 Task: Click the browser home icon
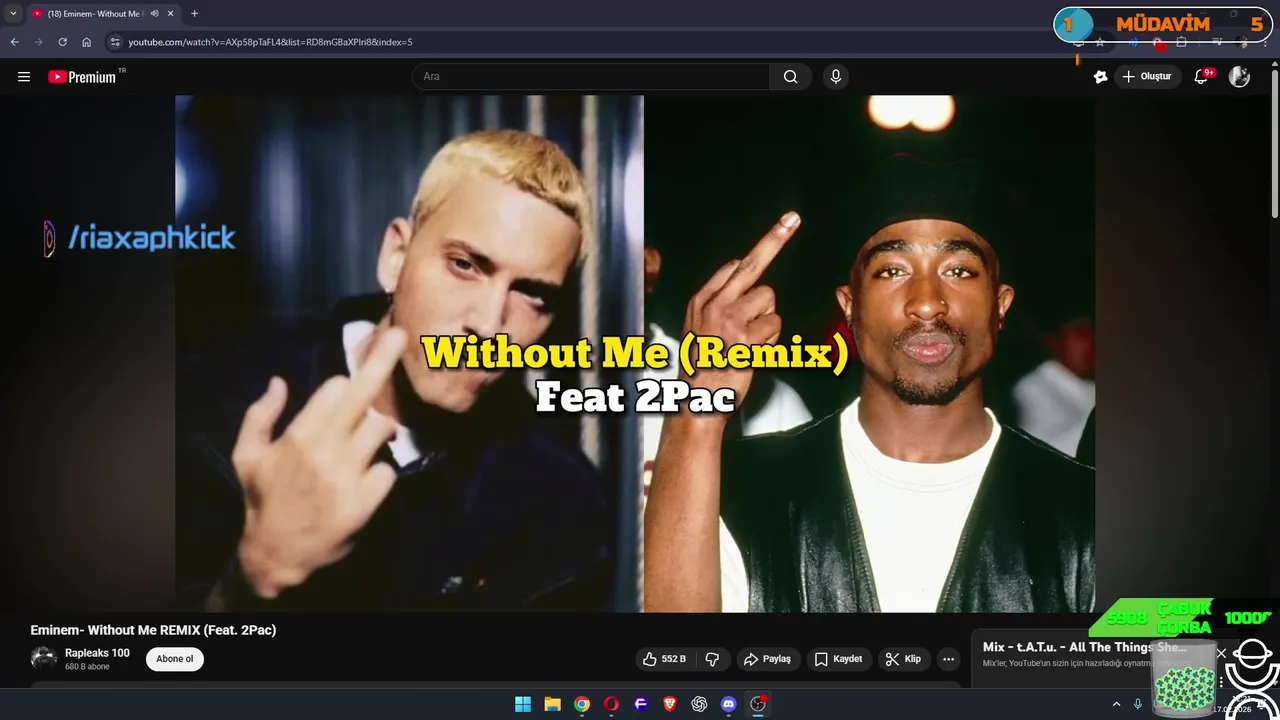coord(87,42)
